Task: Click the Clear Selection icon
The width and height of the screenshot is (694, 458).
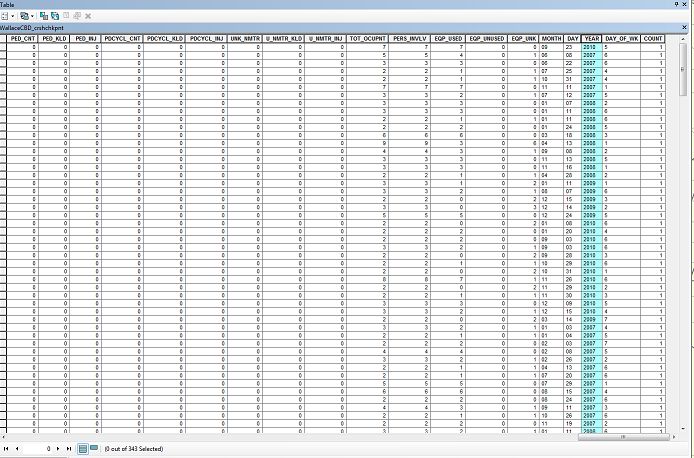Action: [x=66, y=16]
